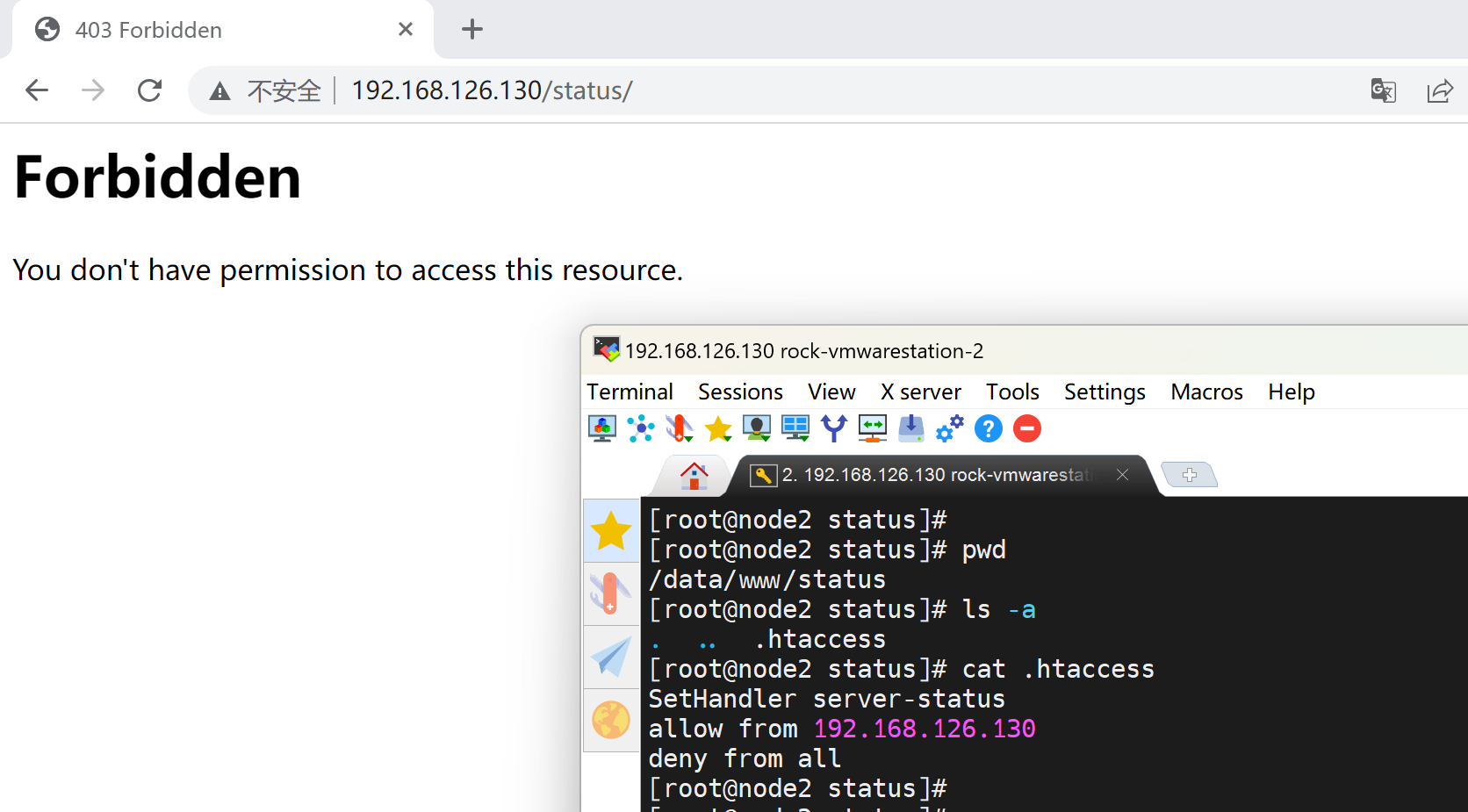Screen dimensions: 1468x812
Task: Open the Servers network icon
Action: click(x=640, y=428)
